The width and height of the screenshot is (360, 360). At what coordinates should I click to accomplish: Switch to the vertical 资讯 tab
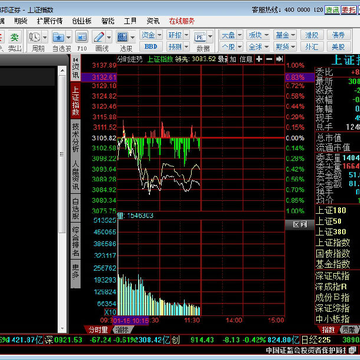pyautogui.click(x=76, y=71)
